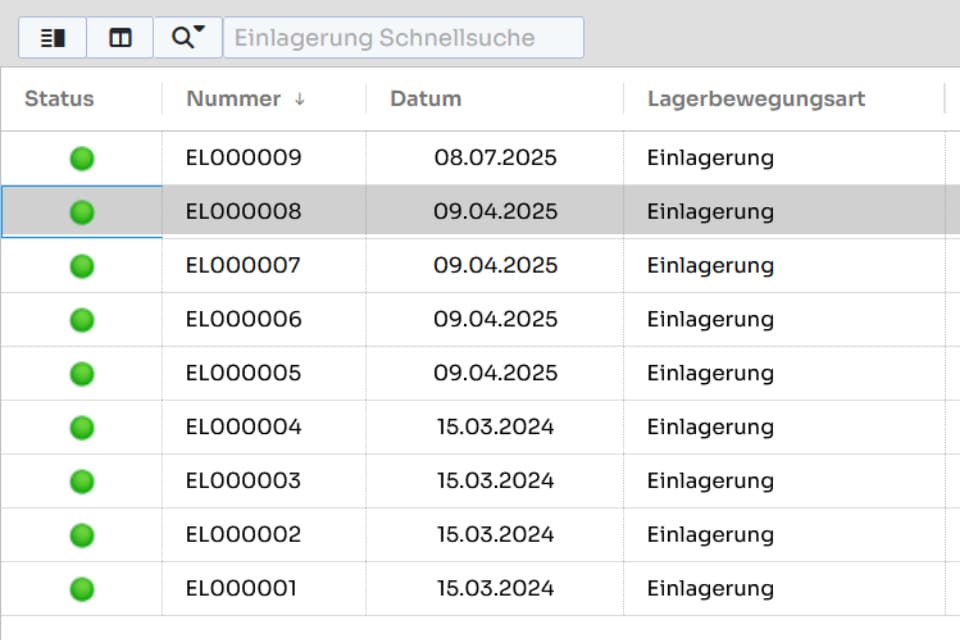Image resolution: width=960 pixels, height=640 pixels.
Task: Click green status dot of EL000001
Action: pos(82,589)
